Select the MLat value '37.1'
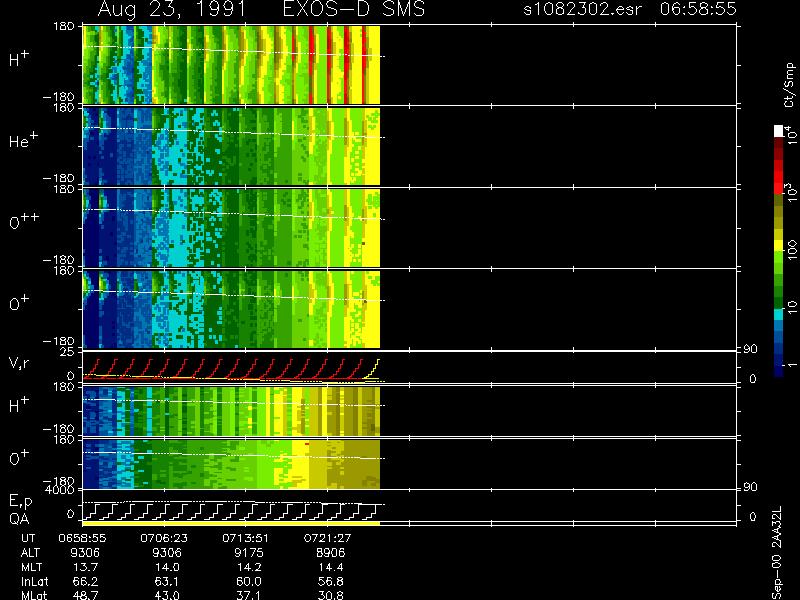 [x=249, y=595]
